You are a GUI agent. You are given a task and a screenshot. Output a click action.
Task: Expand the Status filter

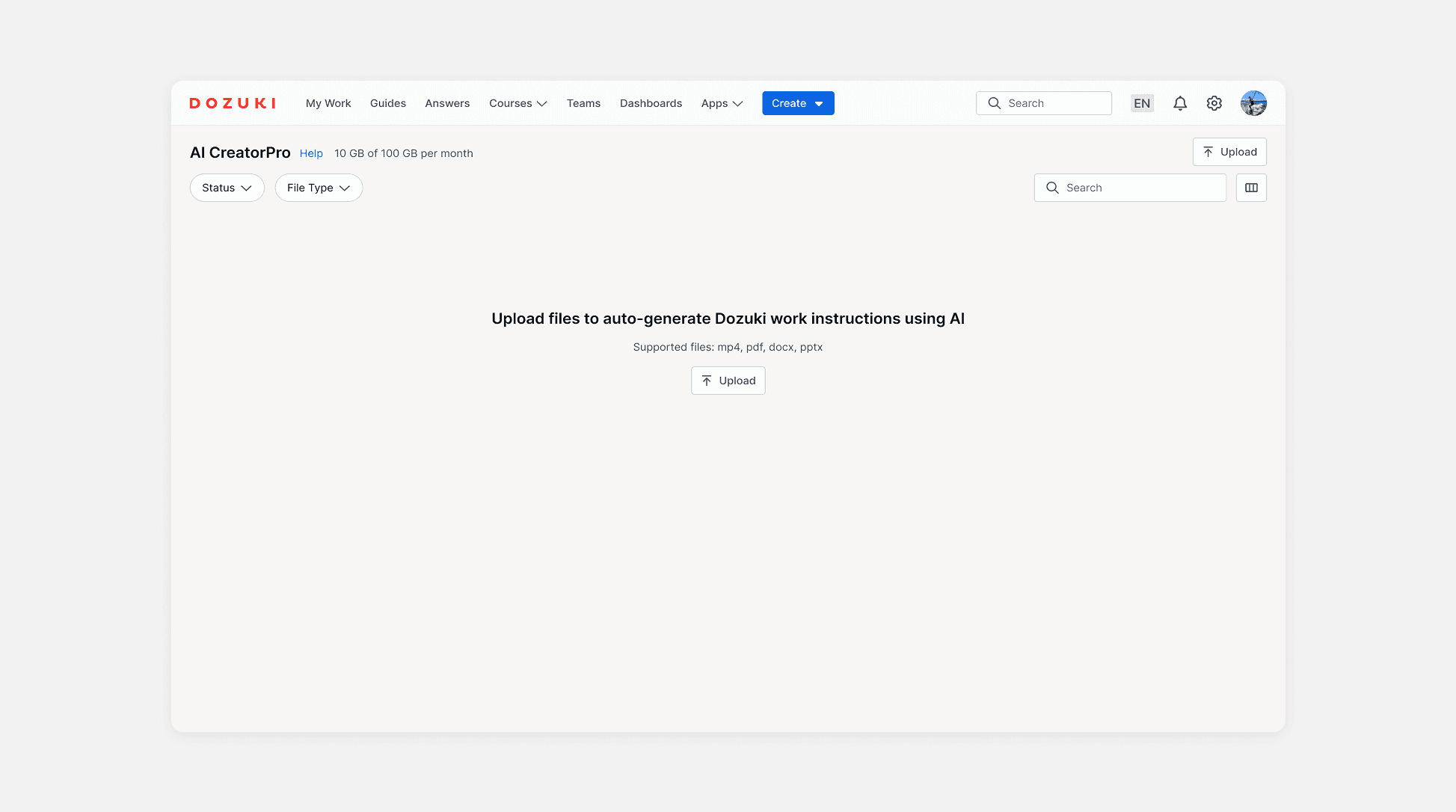tap(227, 188)
